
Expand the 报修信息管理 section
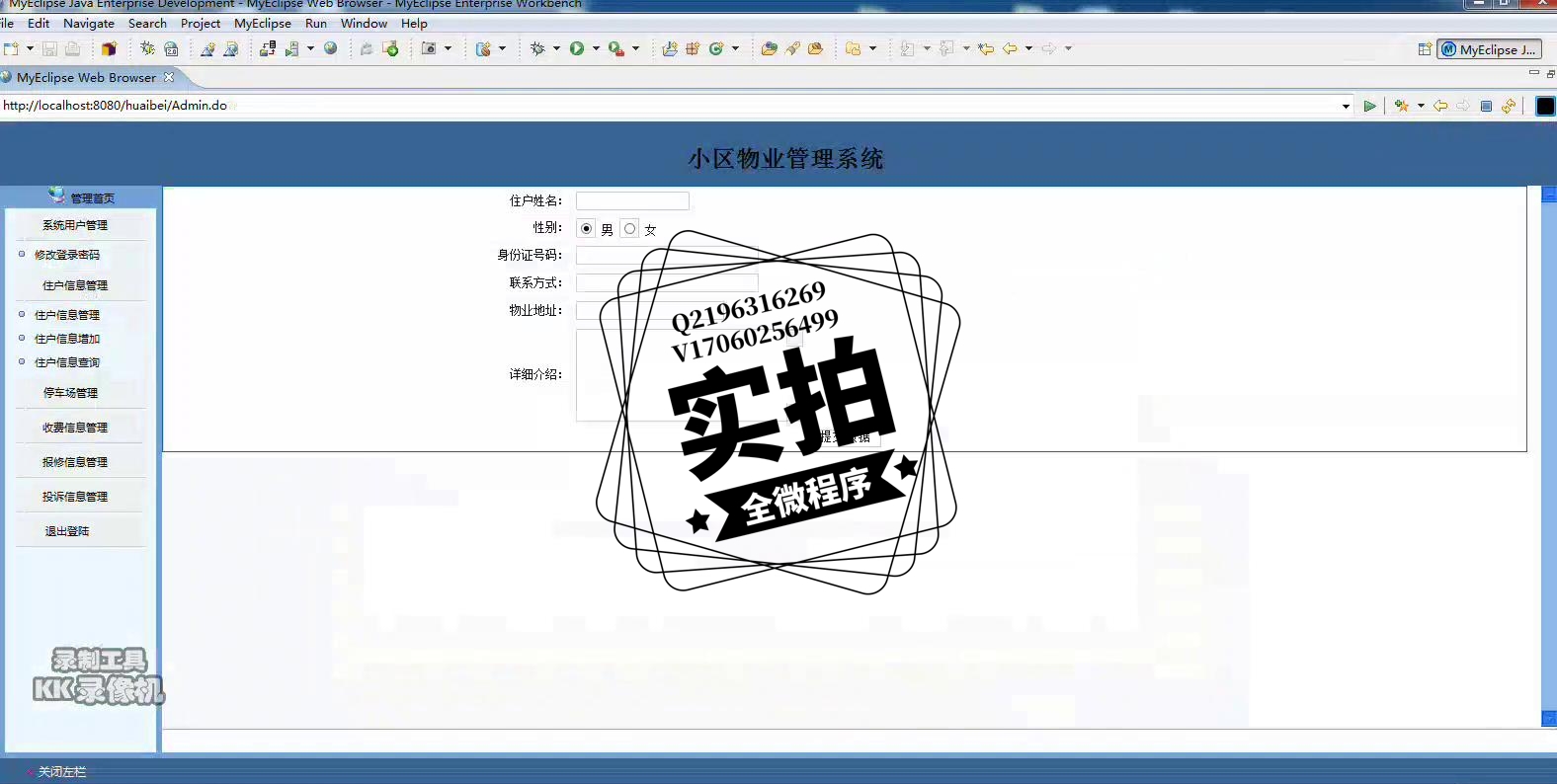tap(75, 462)
